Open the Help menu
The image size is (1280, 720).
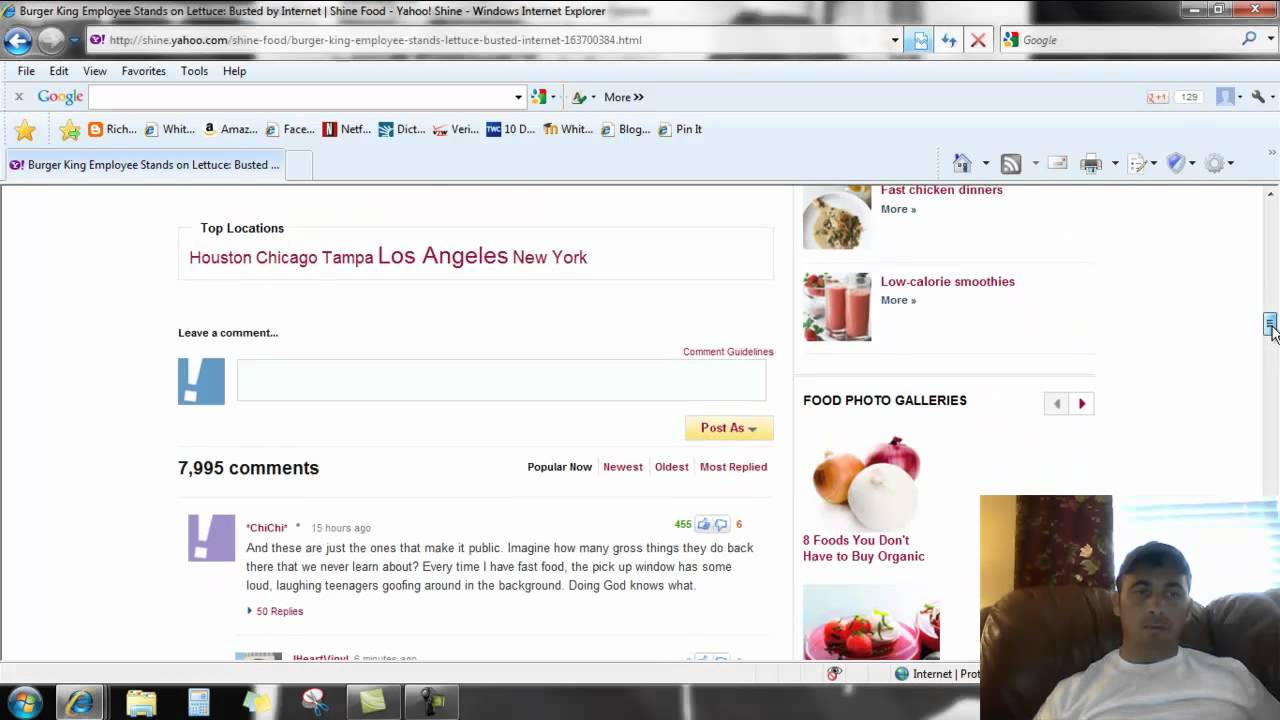click(234, 71)
